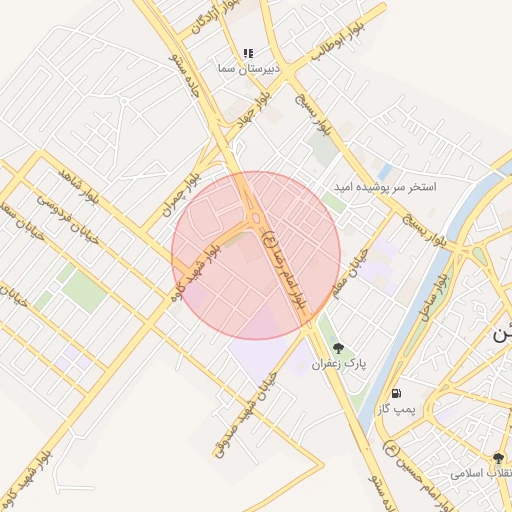The image size is (512, 512).
Task: Click the gas pump icon above پمپ گاز
Action: coord(396,393)
